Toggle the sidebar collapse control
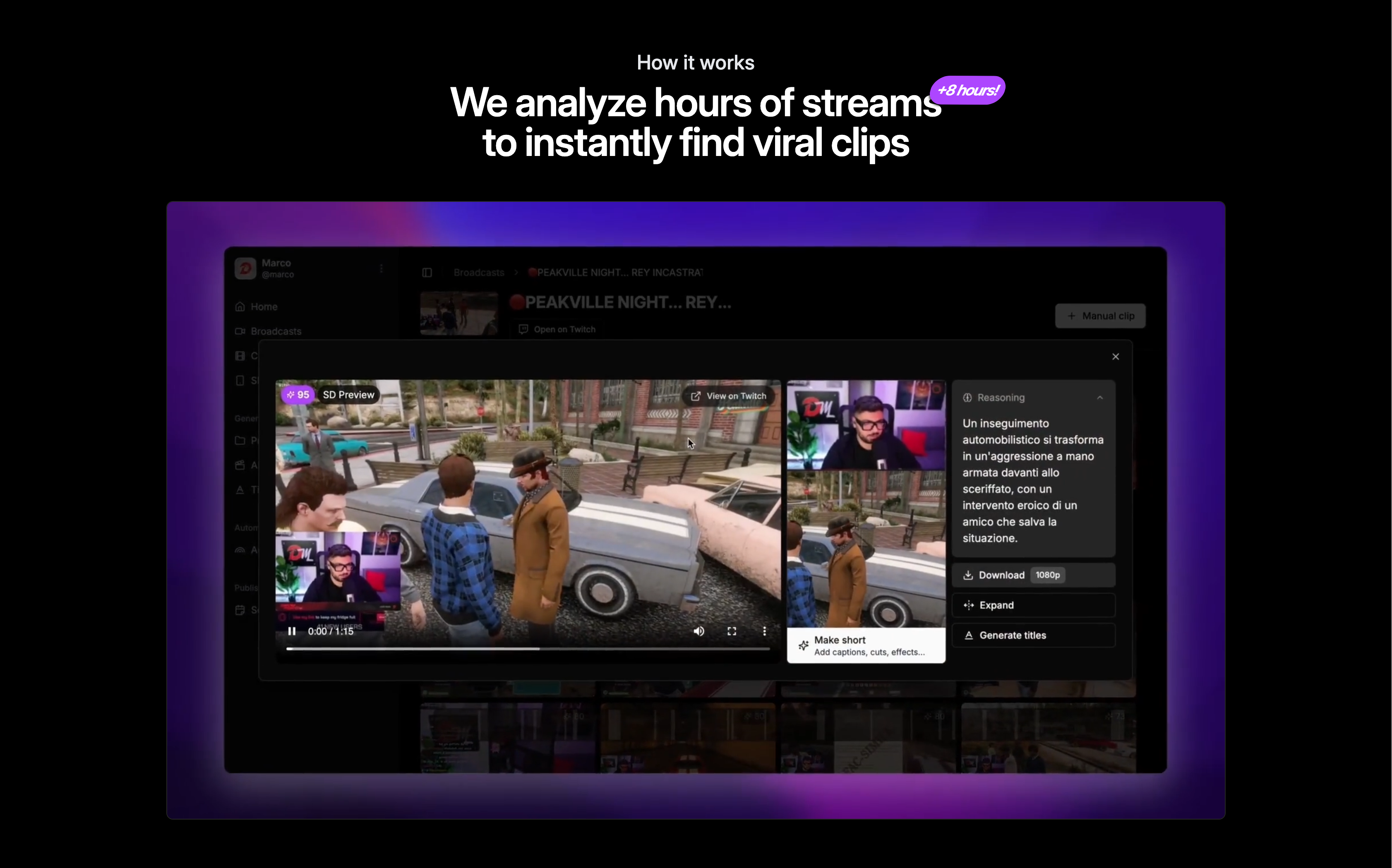This screenshot has height=868, width=1392. point(427,273)
